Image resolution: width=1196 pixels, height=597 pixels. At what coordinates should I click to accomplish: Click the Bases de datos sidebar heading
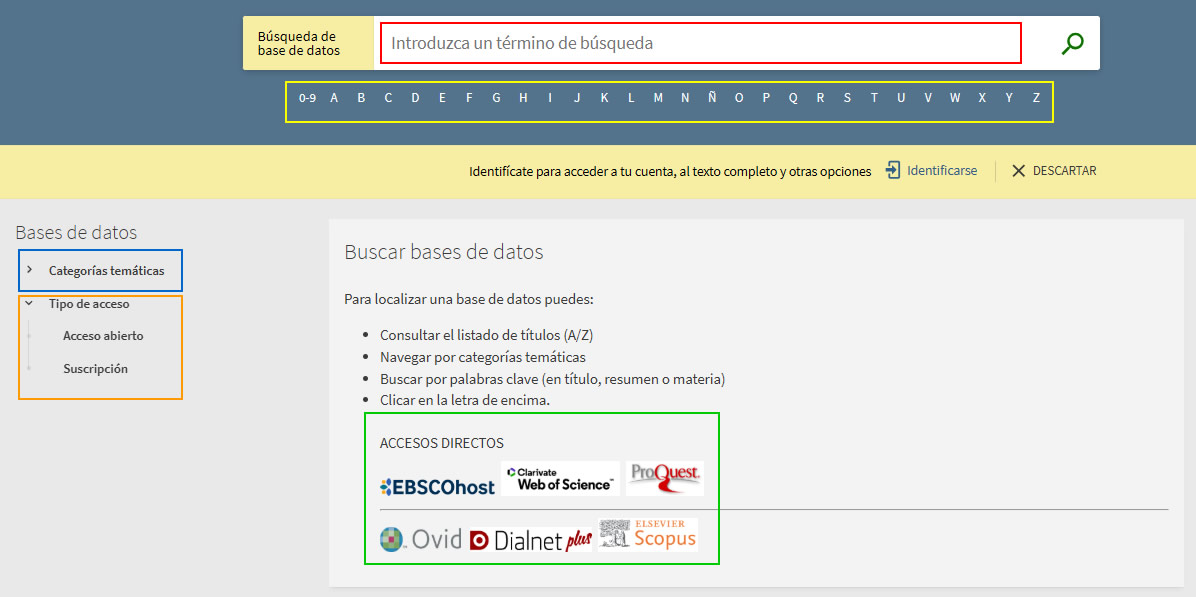pyautogui.click(x=76, y=233)
